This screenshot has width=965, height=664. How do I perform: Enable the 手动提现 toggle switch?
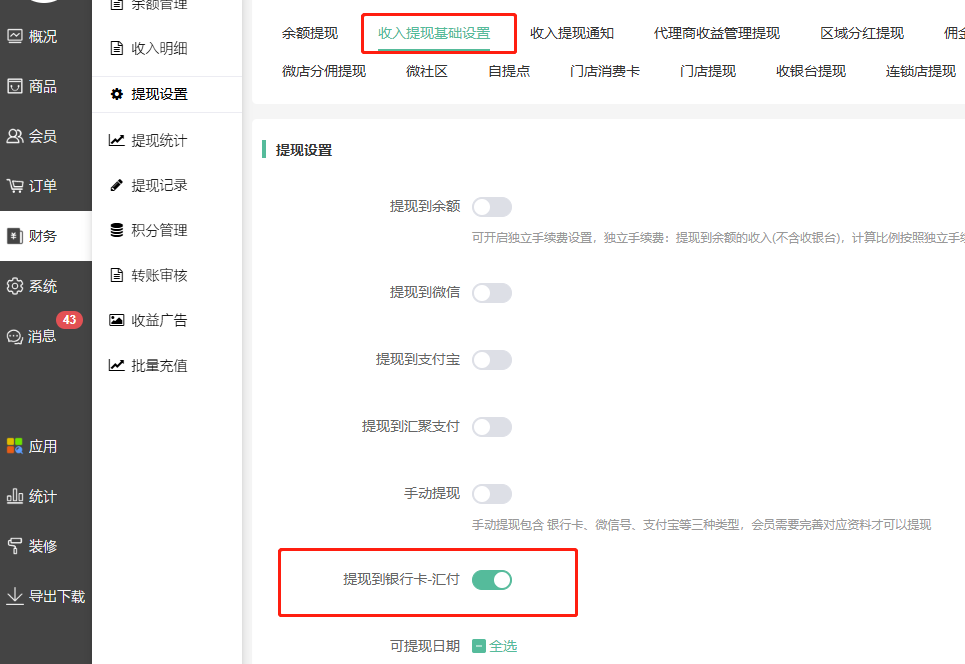coord(491,494)
